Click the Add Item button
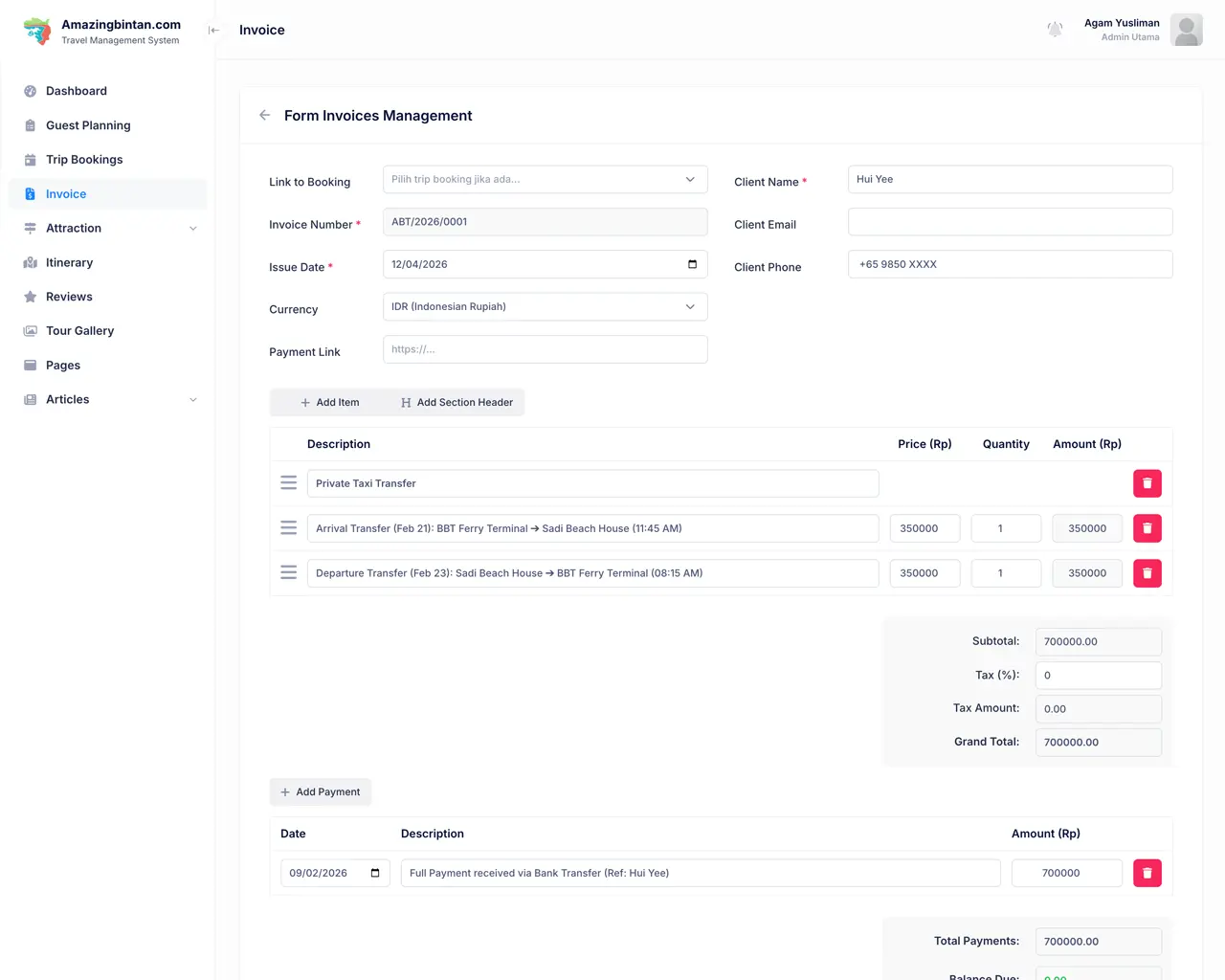Screen dimensions: 1225x980 (328, 402)
